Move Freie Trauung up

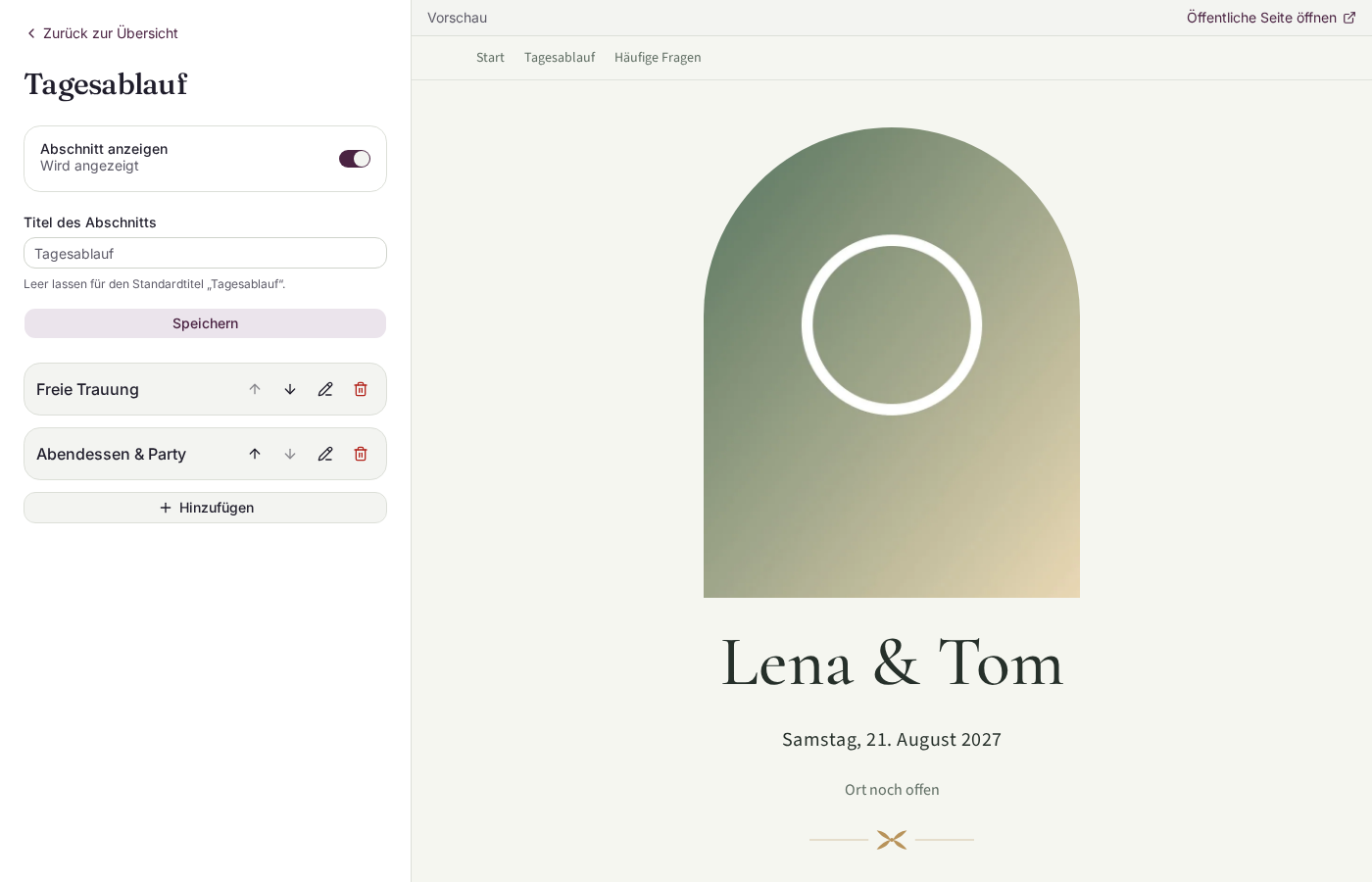pyautogui.click(x=255, y=389)
